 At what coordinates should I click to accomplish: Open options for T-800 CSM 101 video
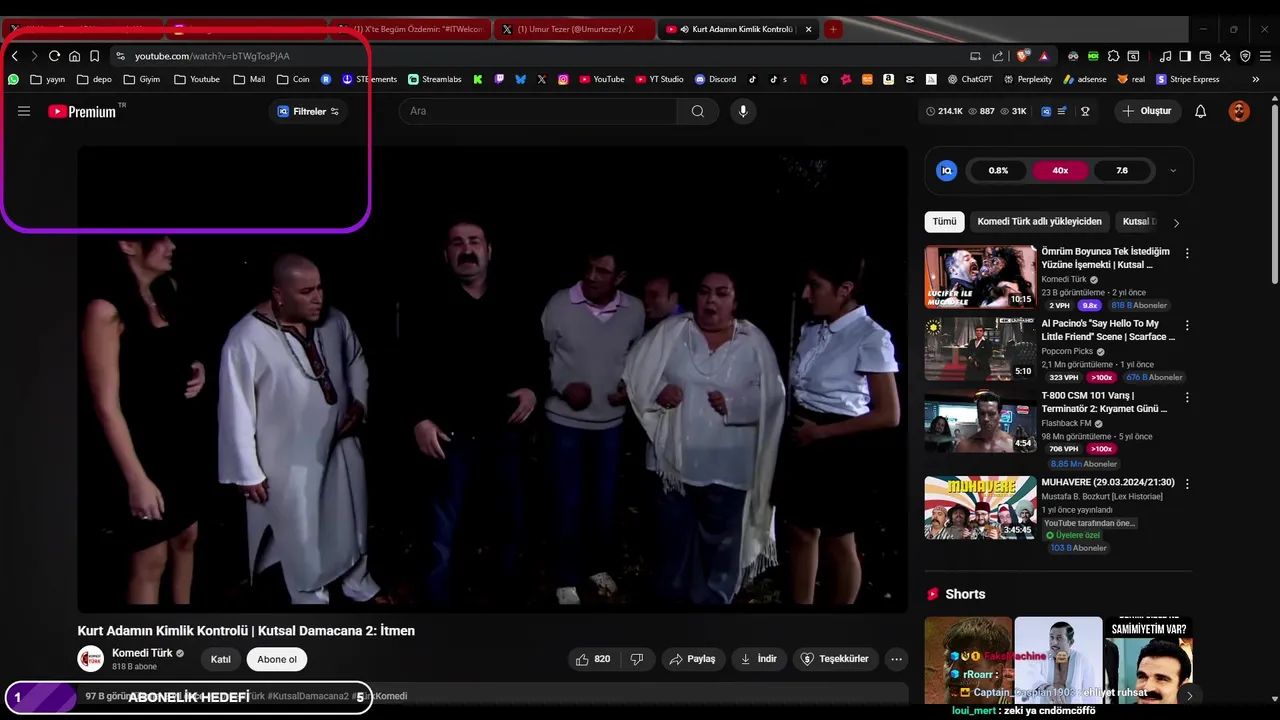point(1187,398)
